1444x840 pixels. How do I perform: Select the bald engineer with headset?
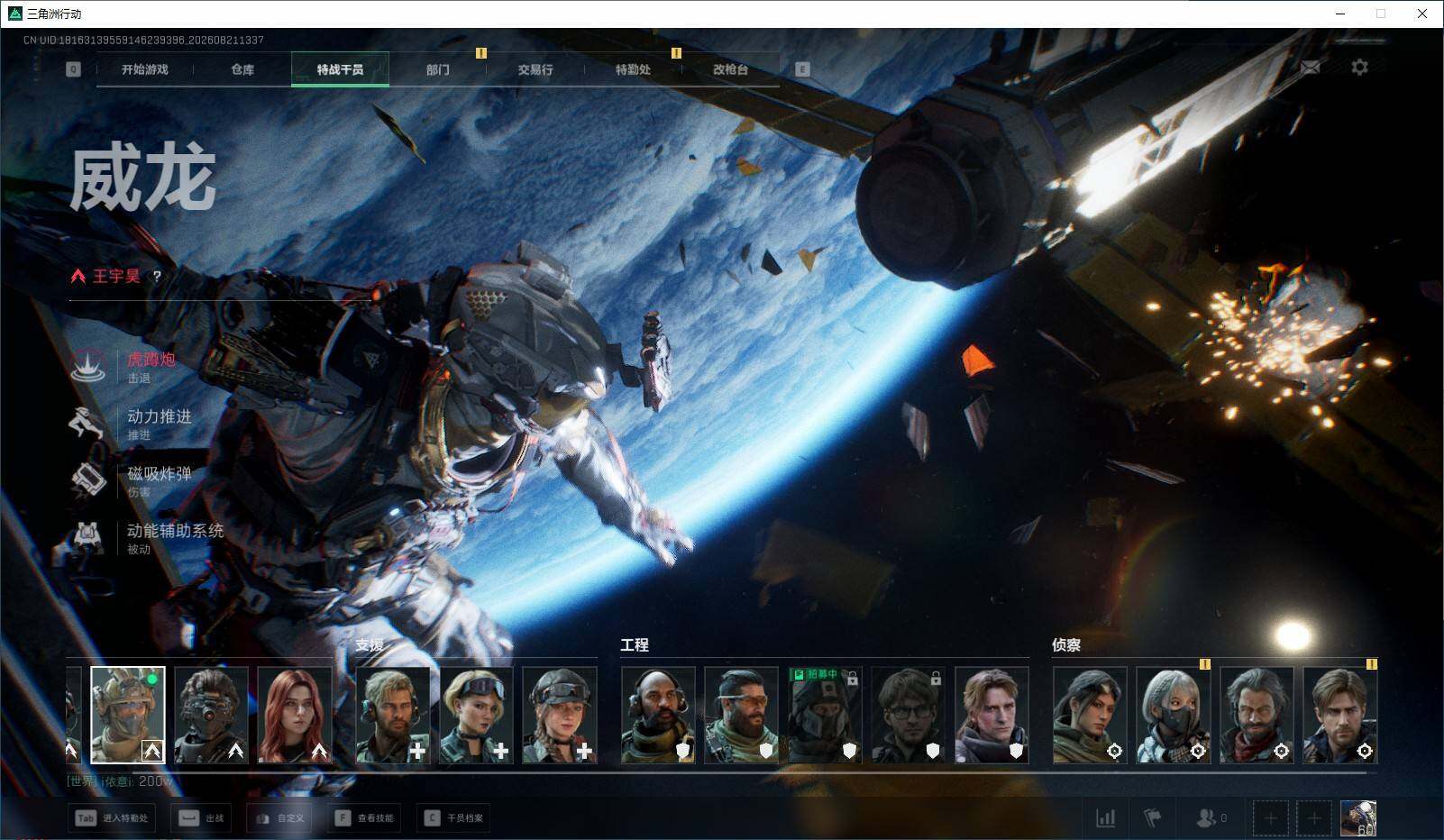658,715
